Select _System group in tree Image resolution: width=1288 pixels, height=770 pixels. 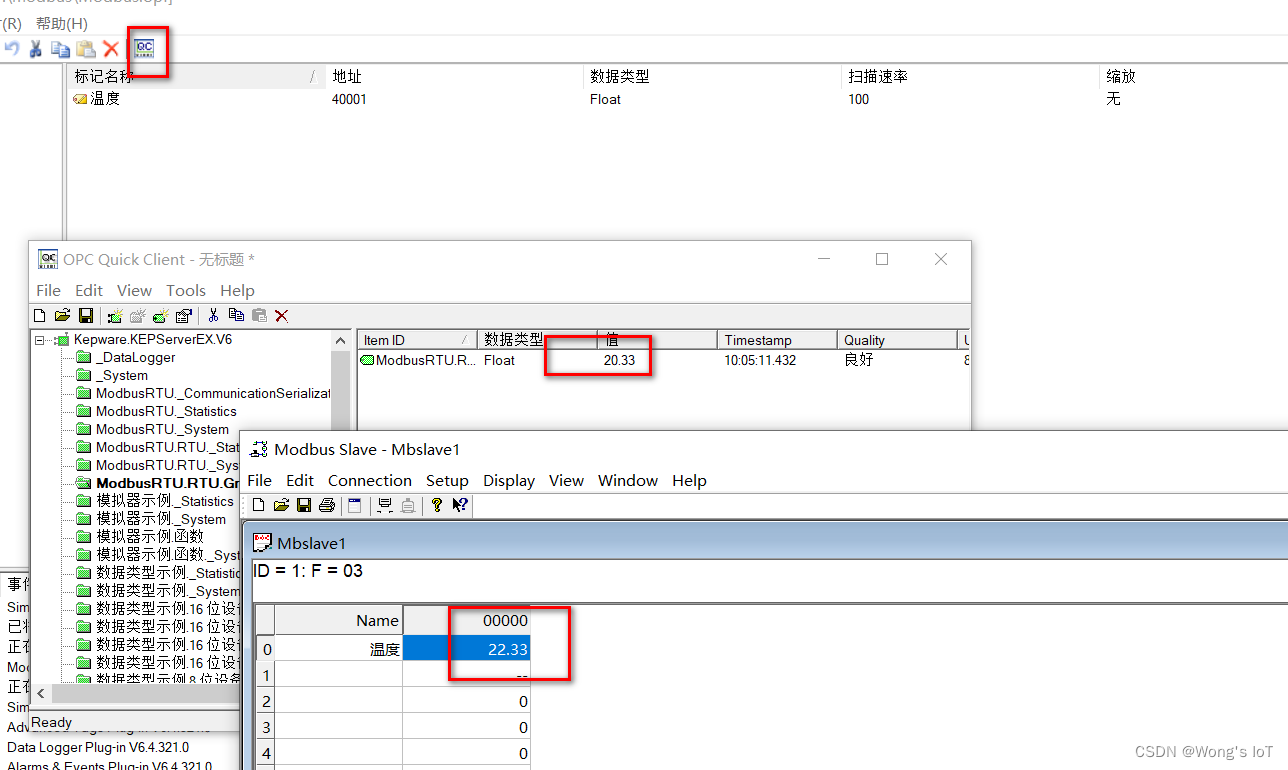pos(122,375)
